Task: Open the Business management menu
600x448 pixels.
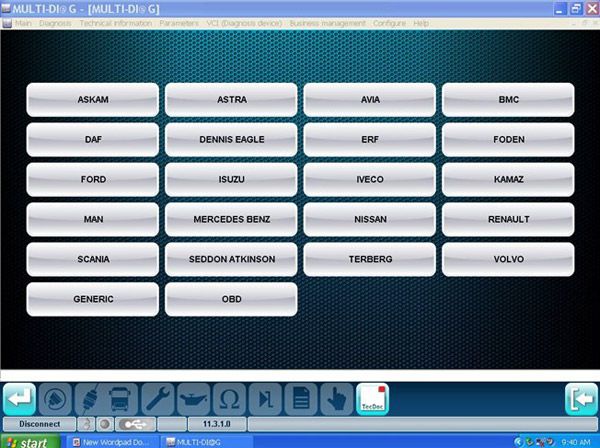Action: pos(334,23)
